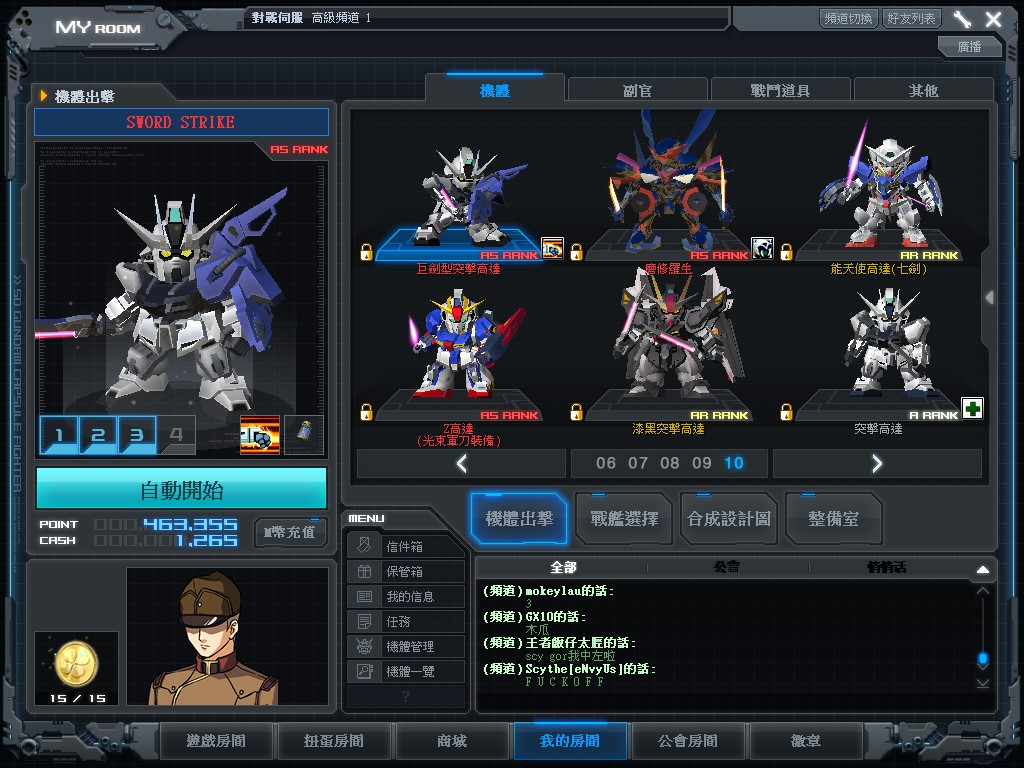This screenshot has height=768, width=1024.
Task: Click 廣播 broadcast button
Action: pos(970,46)
